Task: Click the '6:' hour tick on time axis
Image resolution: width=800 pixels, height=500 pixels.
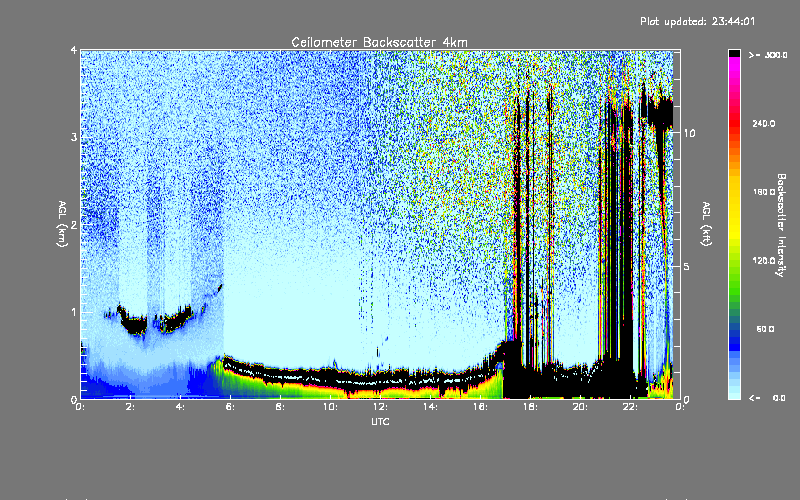Action: tap(231, 407)
